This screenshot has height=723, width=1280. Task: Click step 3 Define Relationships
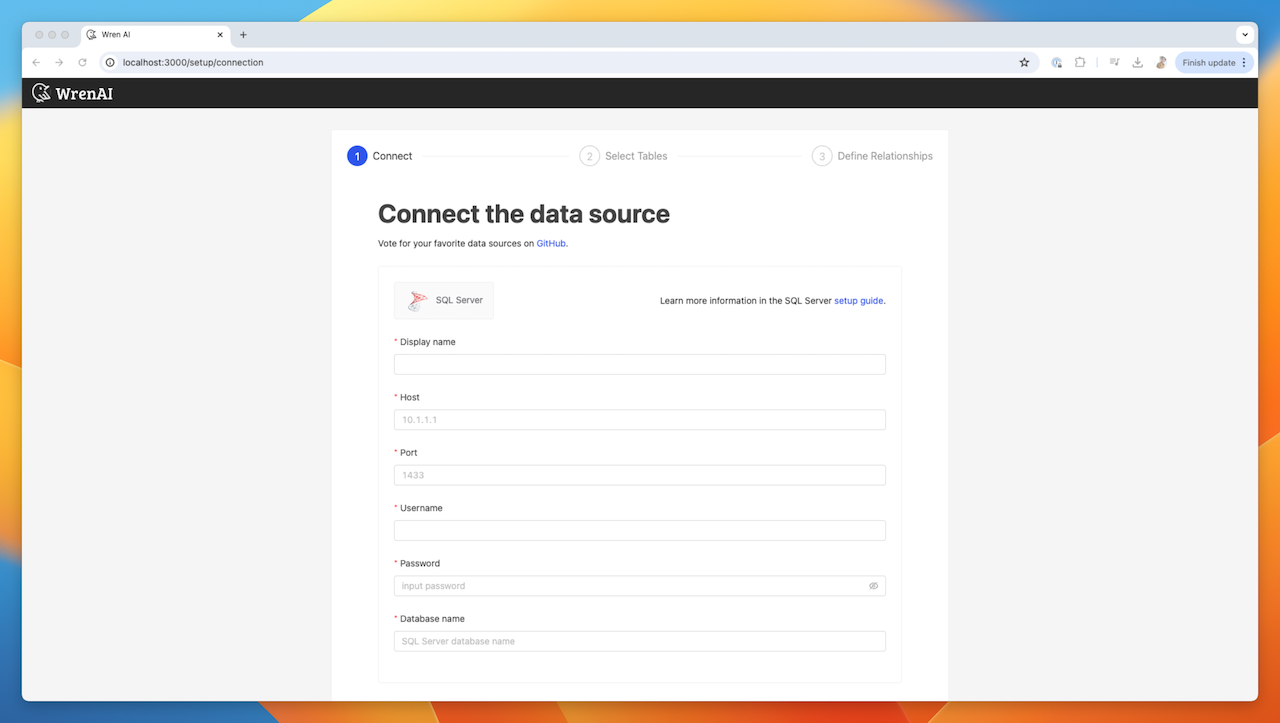(x=872, y=156)
